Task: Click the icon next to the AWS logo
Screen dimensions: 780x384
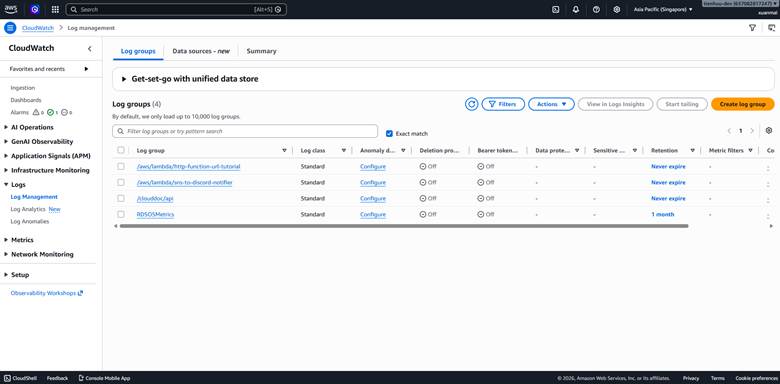Action: tap(34, 9)
